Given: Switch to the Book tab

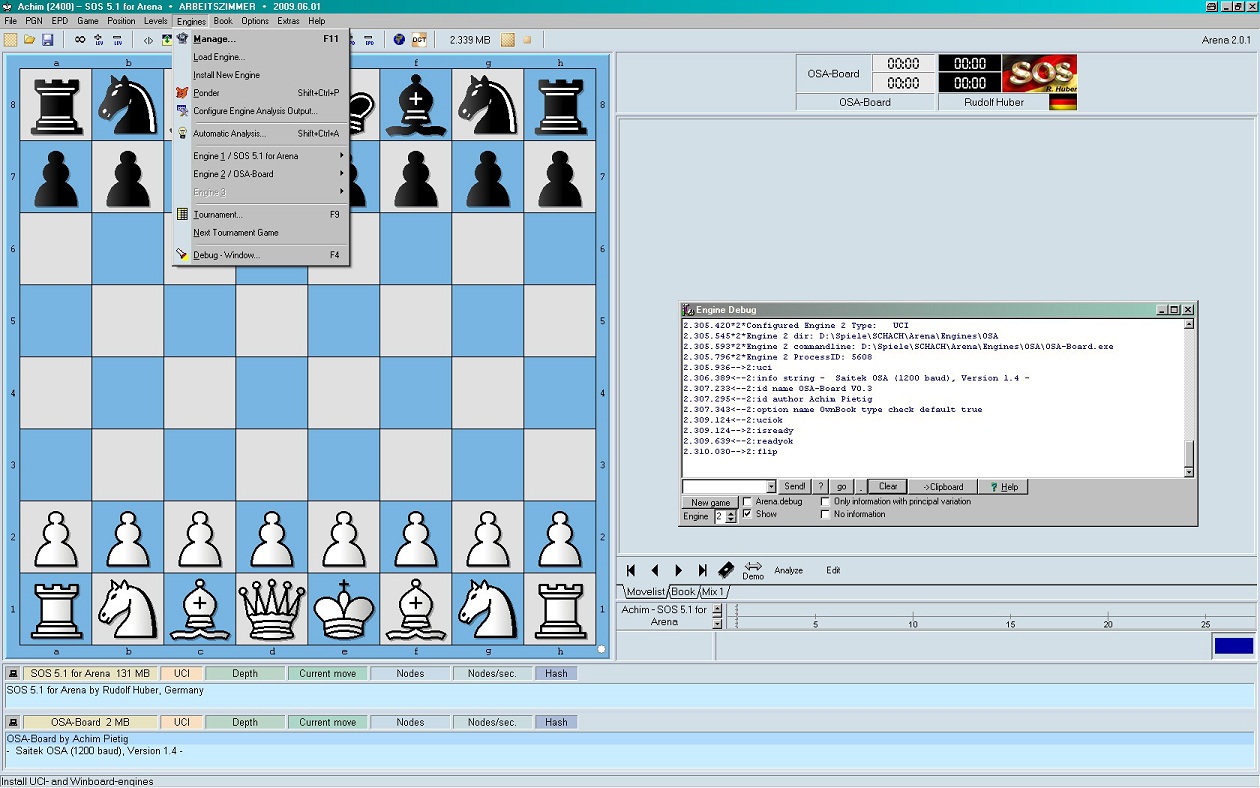Looking at the screenshot, I should coord(683,592).
